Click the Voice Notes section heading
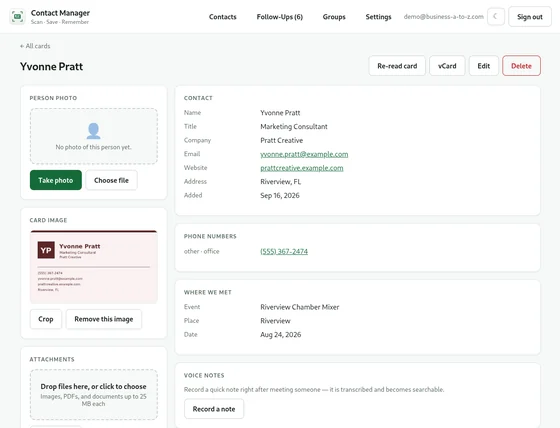The width and height of the screenshot is (560, 428). pos(204,375)
